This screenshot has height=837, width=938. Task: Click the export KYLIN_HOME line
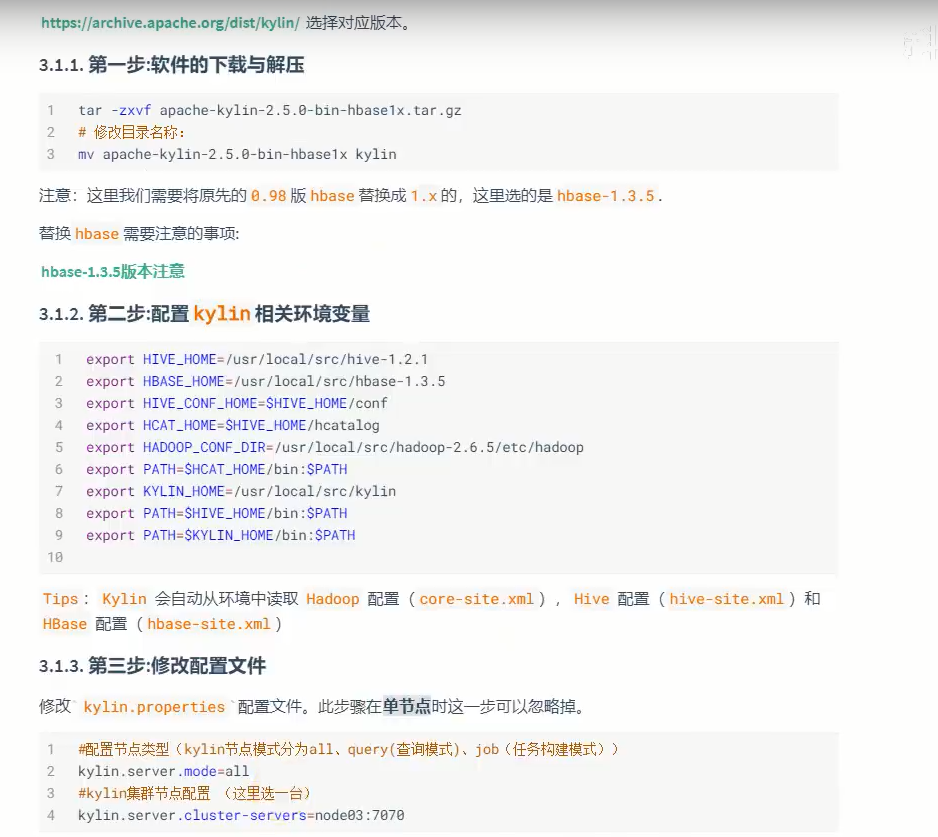[x=240, y=491]
